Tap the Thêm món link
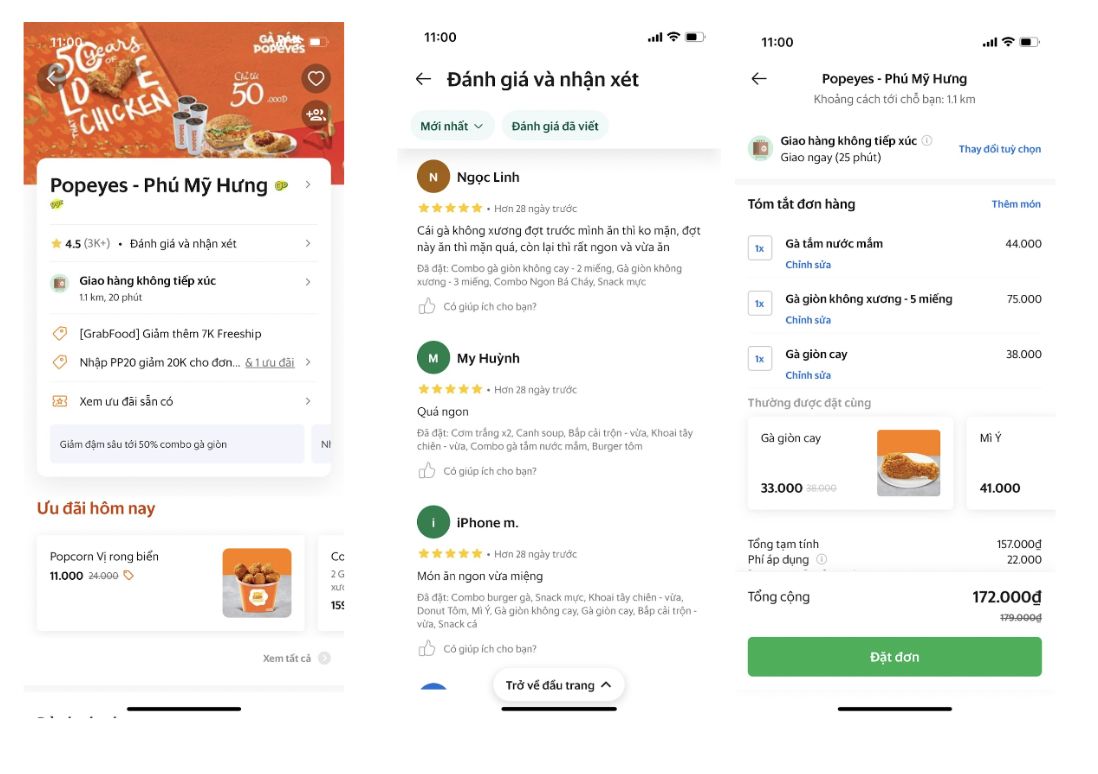The width and height of the screenshot is (1098, 774). coord(1016,204)
